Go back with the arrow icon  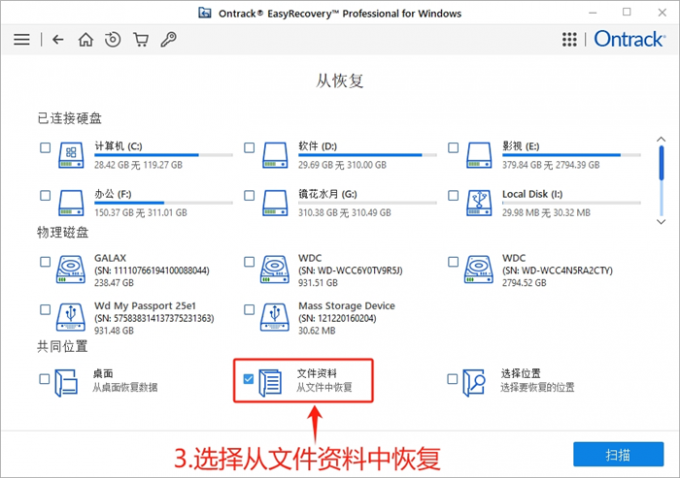pyautogui.click(x=58, y=39)
